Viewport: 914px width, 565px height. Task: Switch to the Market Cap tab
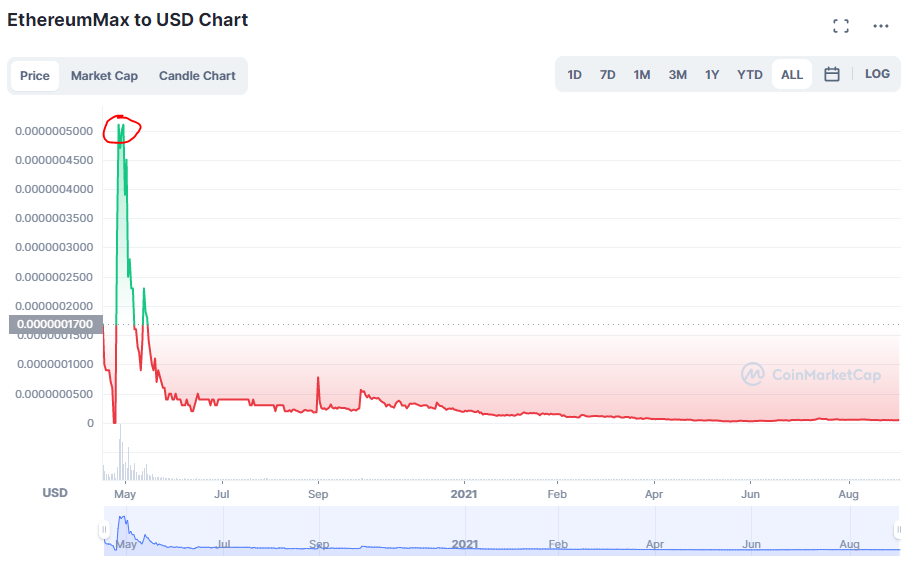coord(104,76)
